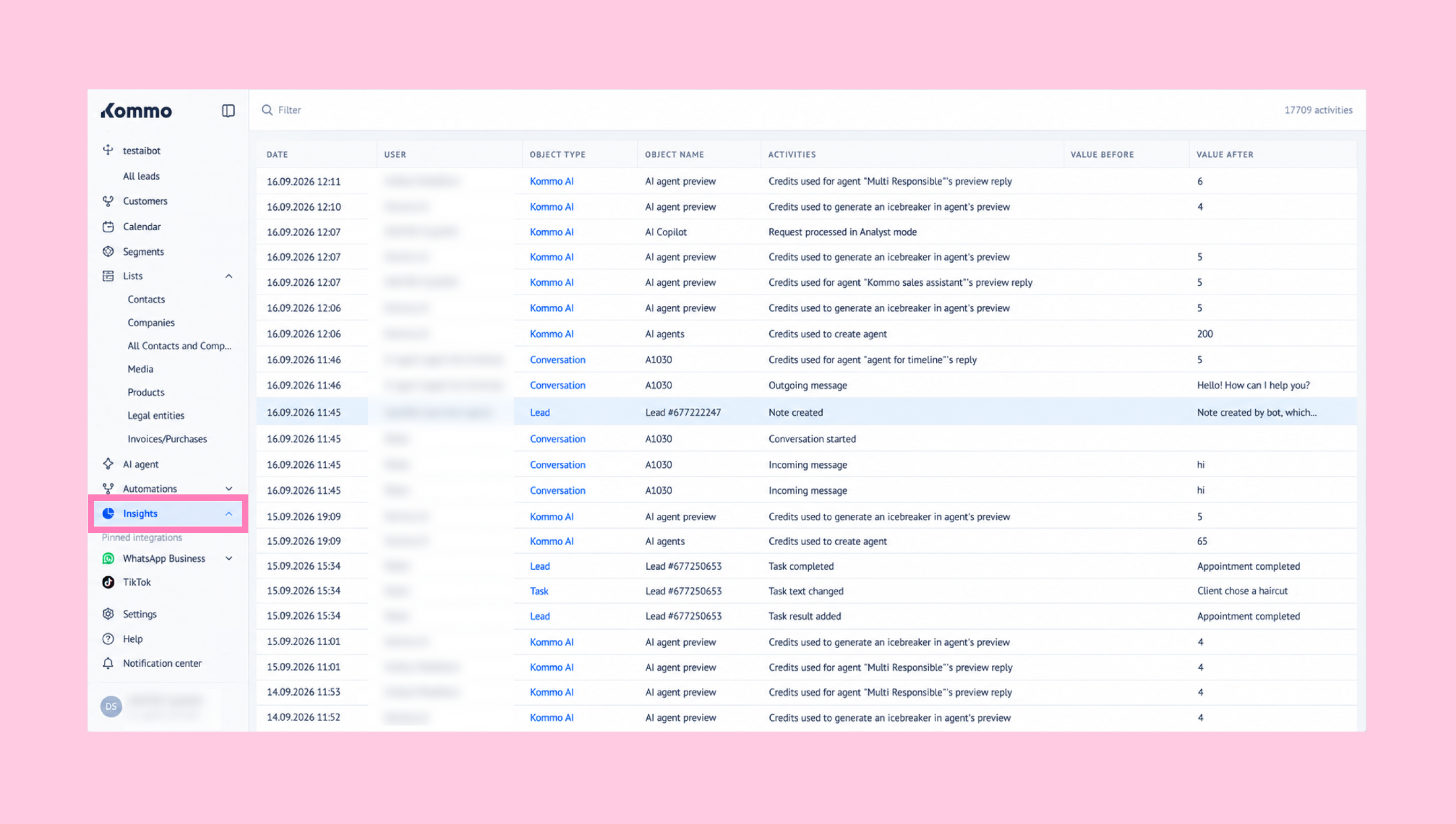Open Contacts list
The height and width of the screenshot is (824, 1456).
coord(146,300)
